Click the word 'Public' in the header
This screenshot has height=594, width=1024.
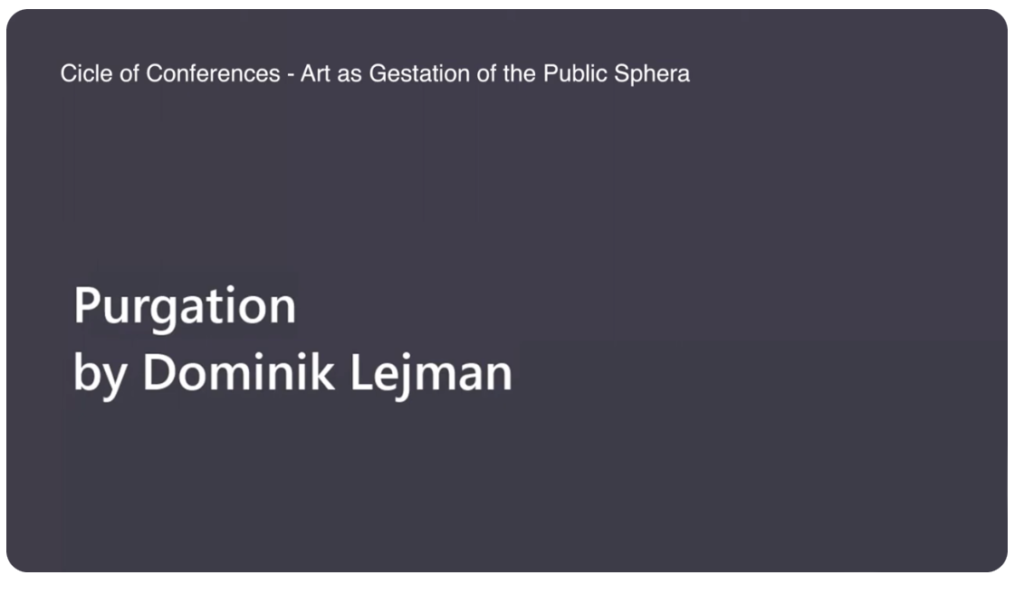click(575, 73)
